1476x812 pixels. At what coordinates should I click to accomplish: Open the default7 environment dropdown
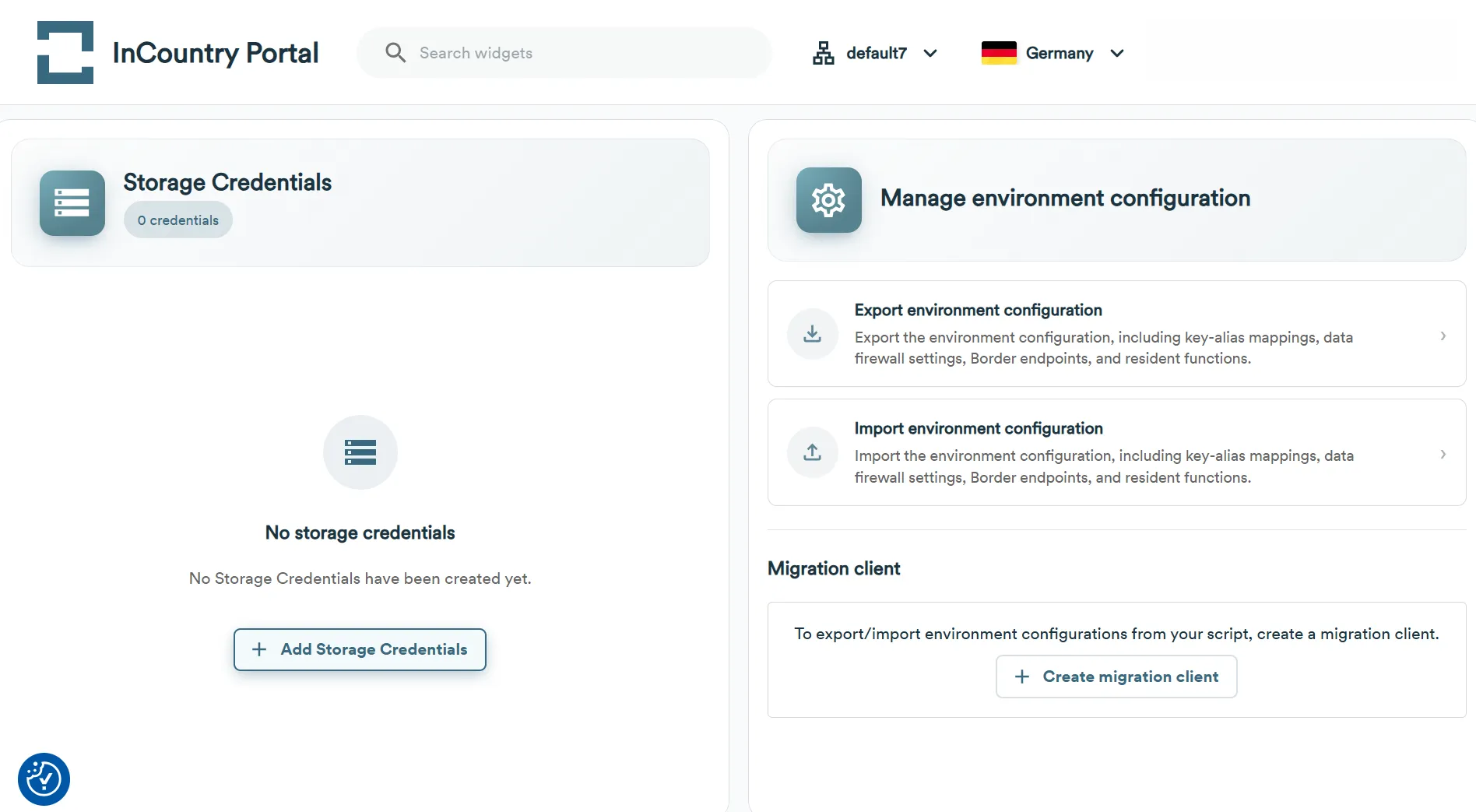(875, 53)
